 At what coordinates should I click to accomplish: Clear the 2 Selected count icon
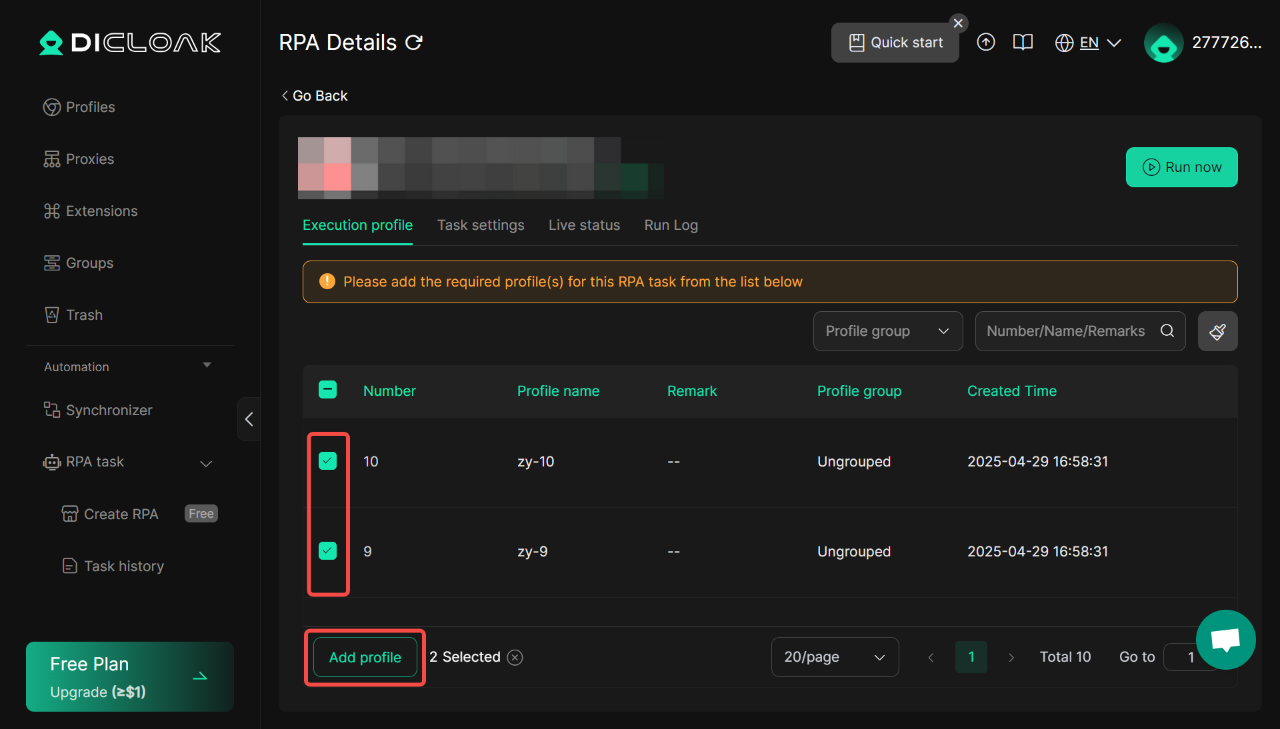point(515,657)
